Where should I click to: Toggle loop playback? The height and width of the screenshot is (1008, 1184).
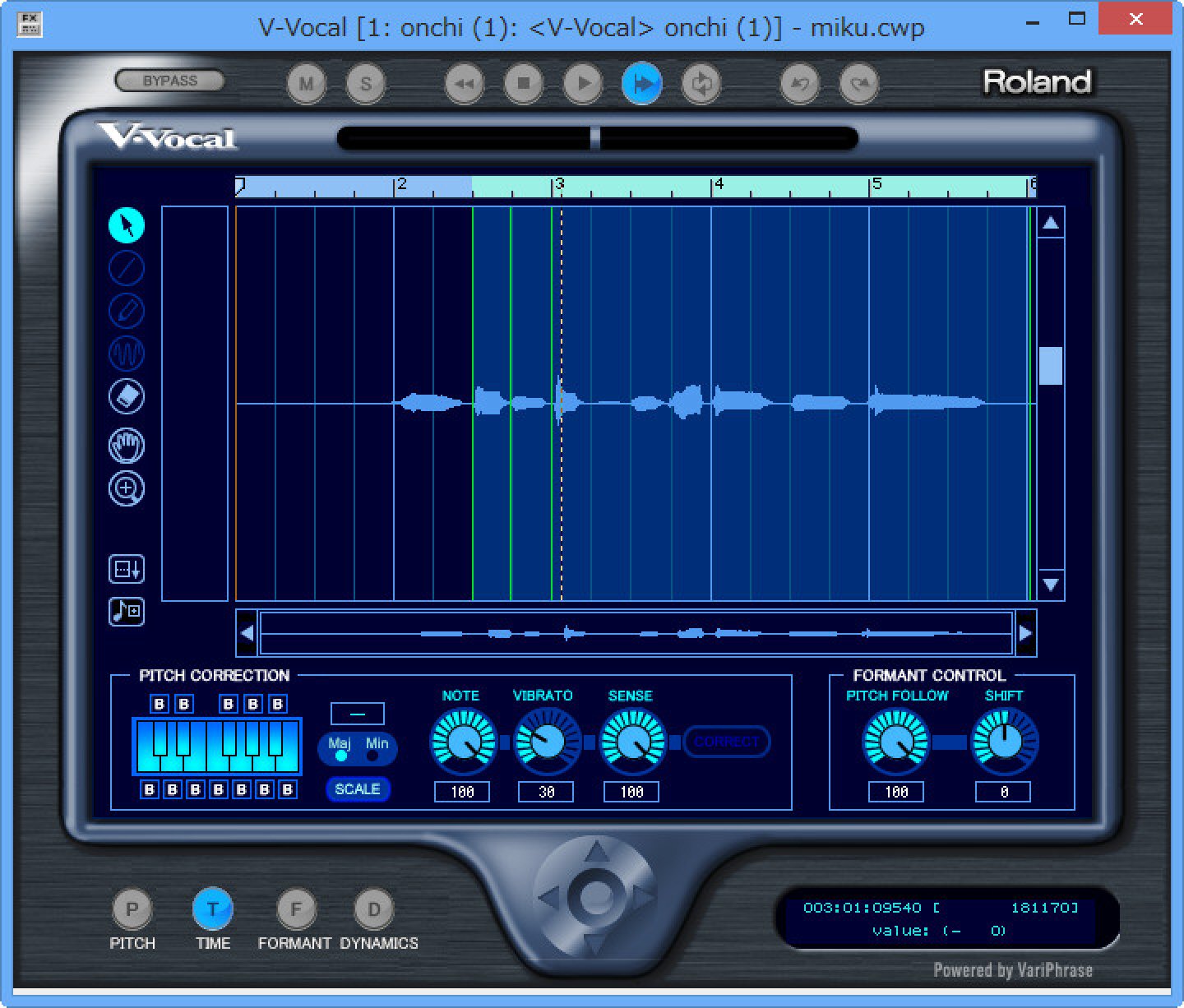pos(701,83)
